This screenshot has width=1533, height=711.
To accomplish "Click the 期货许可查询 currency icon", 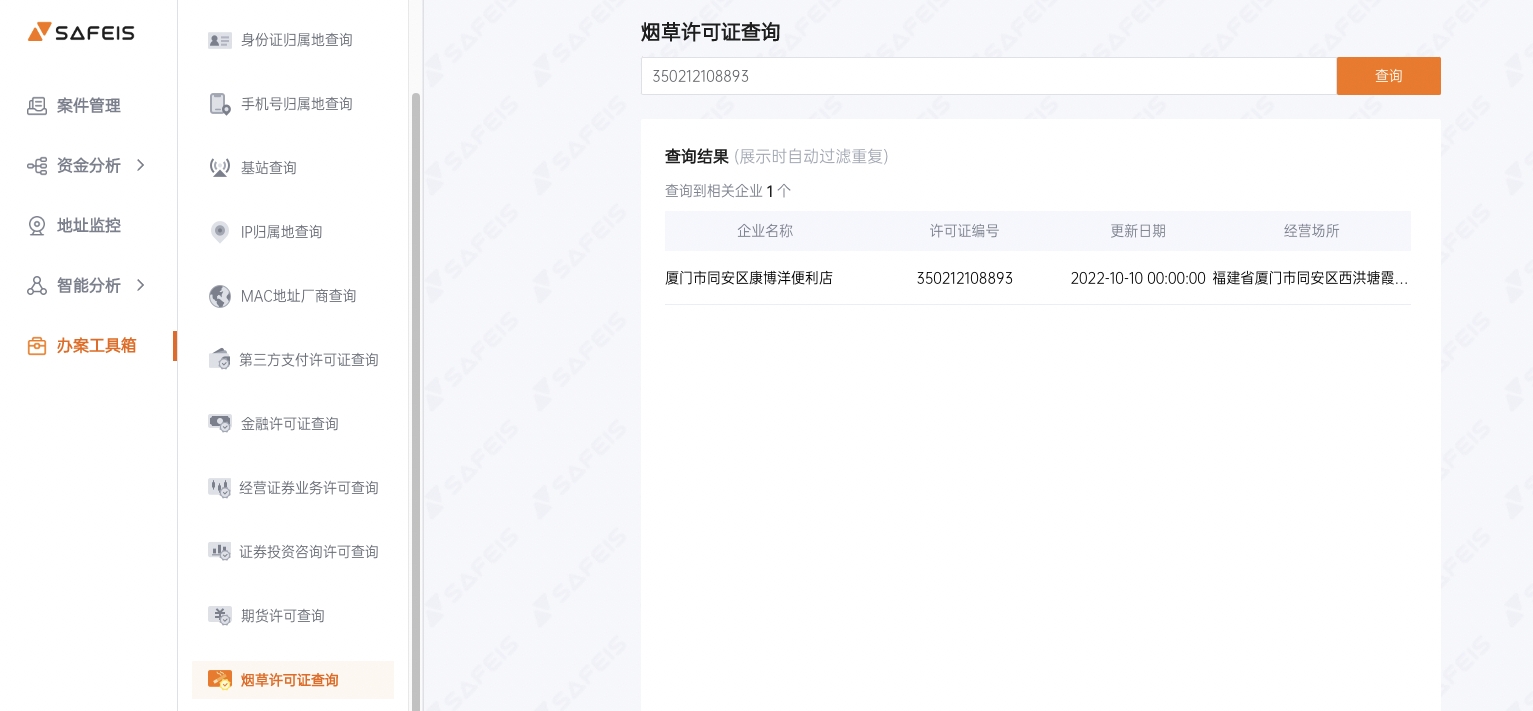I will 220,615.
